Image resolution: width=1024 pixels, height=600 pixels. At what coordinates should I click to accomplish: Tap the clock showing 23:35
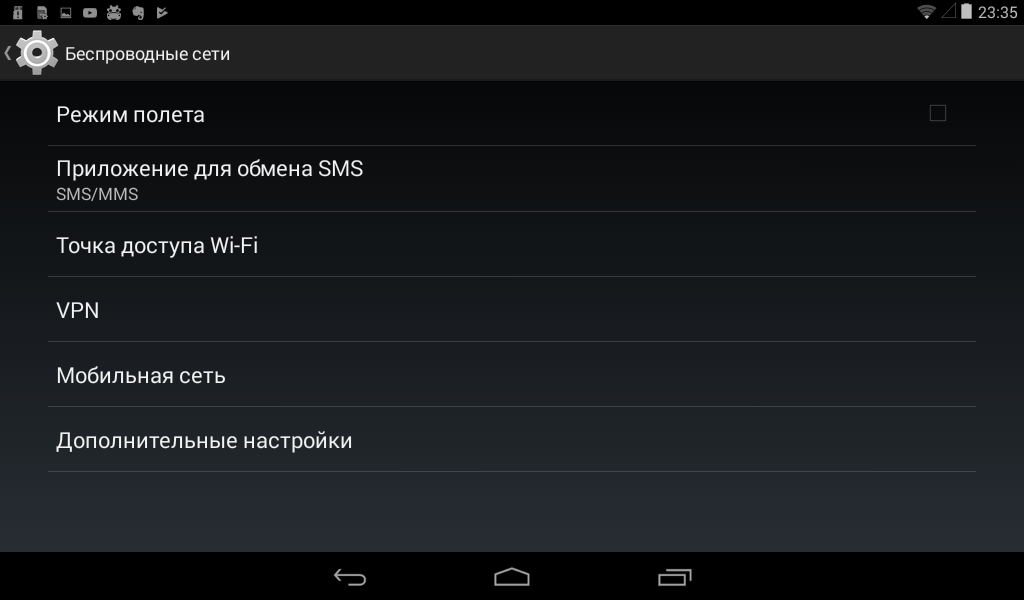pyautogui.click(x=997, y=12)
